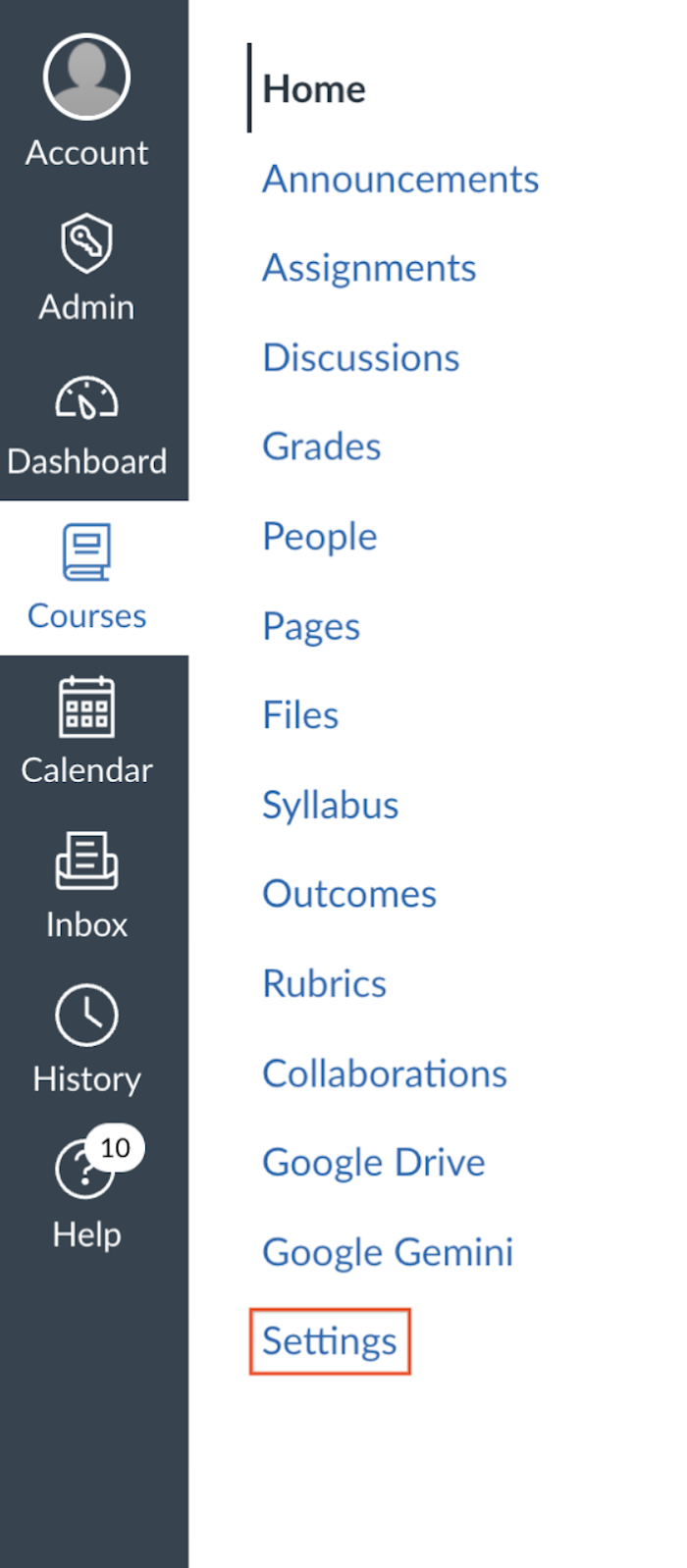Select Files in course navigation

pos(300,715)
